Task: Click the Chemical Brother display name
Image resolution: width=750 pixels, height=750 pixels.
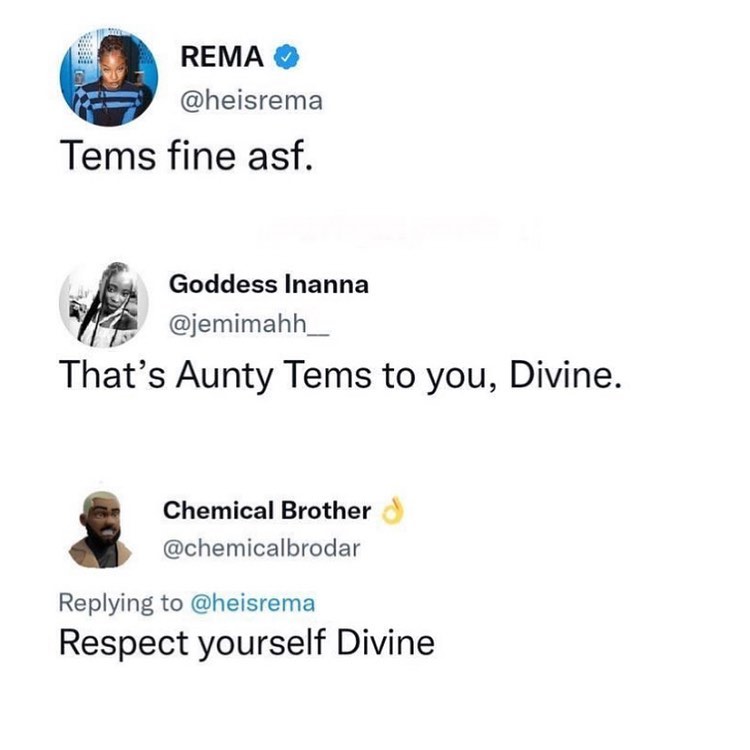Action: pos(266,510)
